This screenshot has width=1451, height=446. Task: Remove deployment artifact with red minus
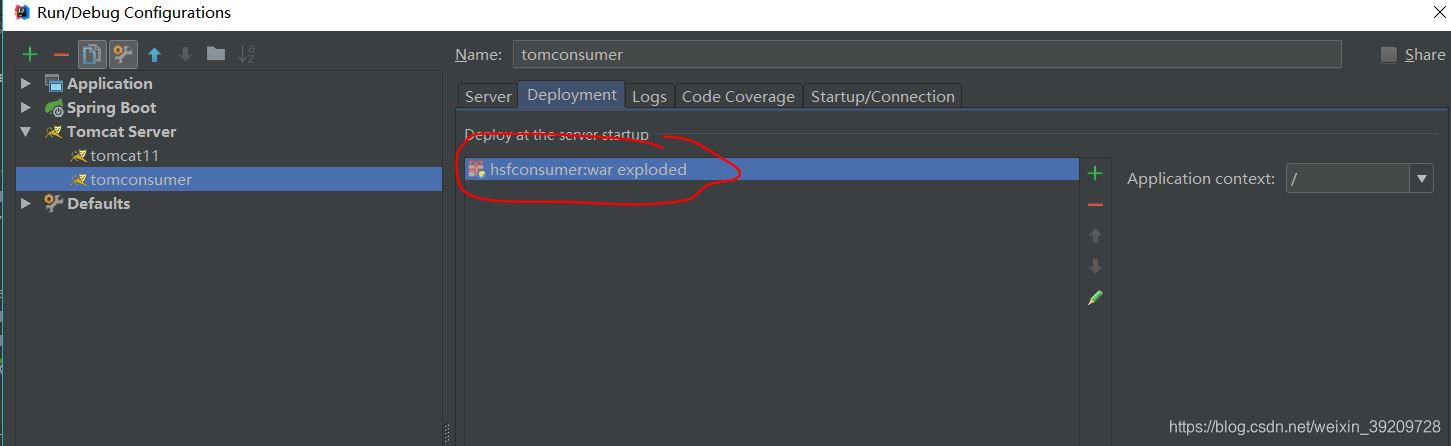coord(1095,205)
